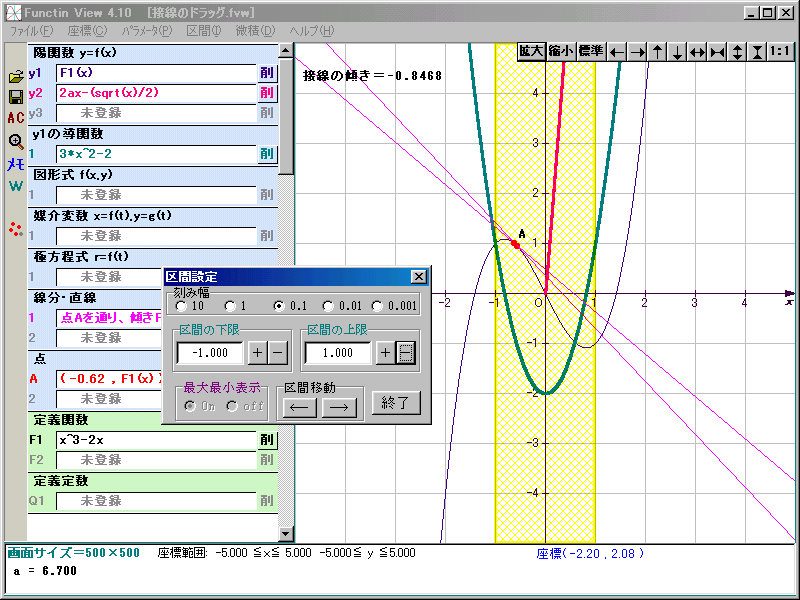Screen dimensions: 800x600
Task: Click panel scrollbar down arrow
Action: [x=286, y=534]
